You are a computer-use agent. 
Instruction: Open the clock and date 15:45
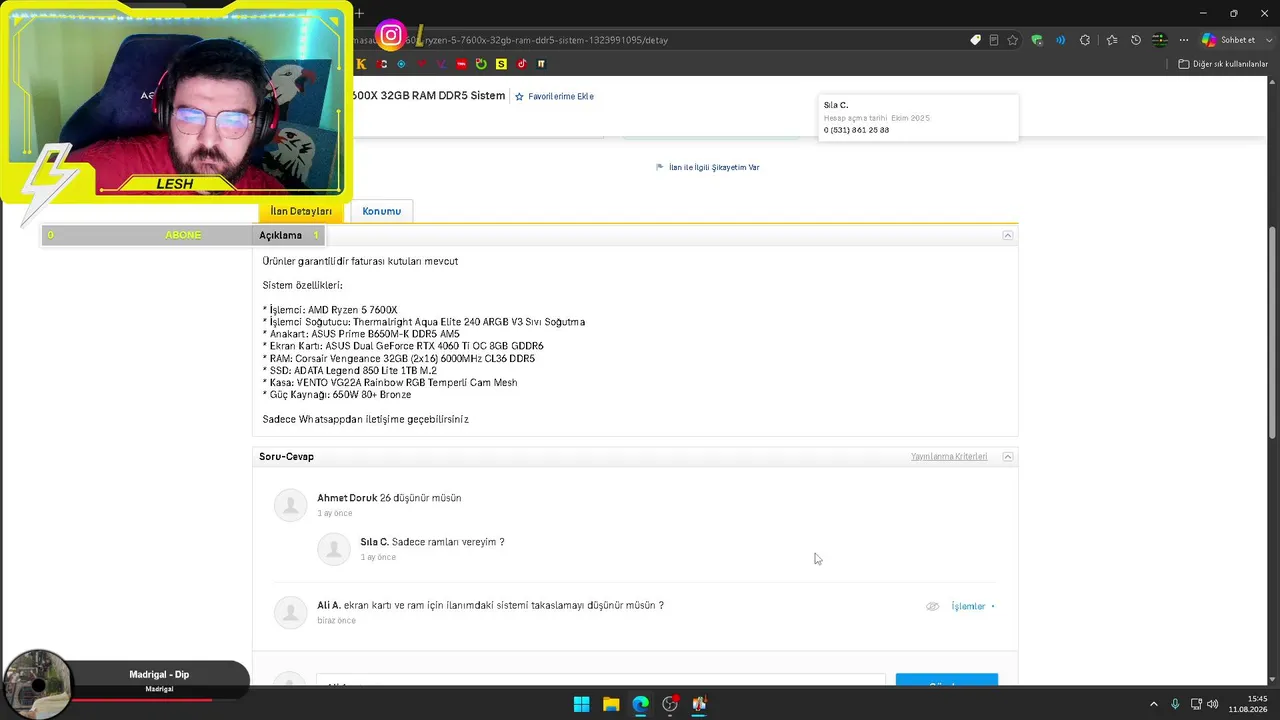coord(1247,704)
